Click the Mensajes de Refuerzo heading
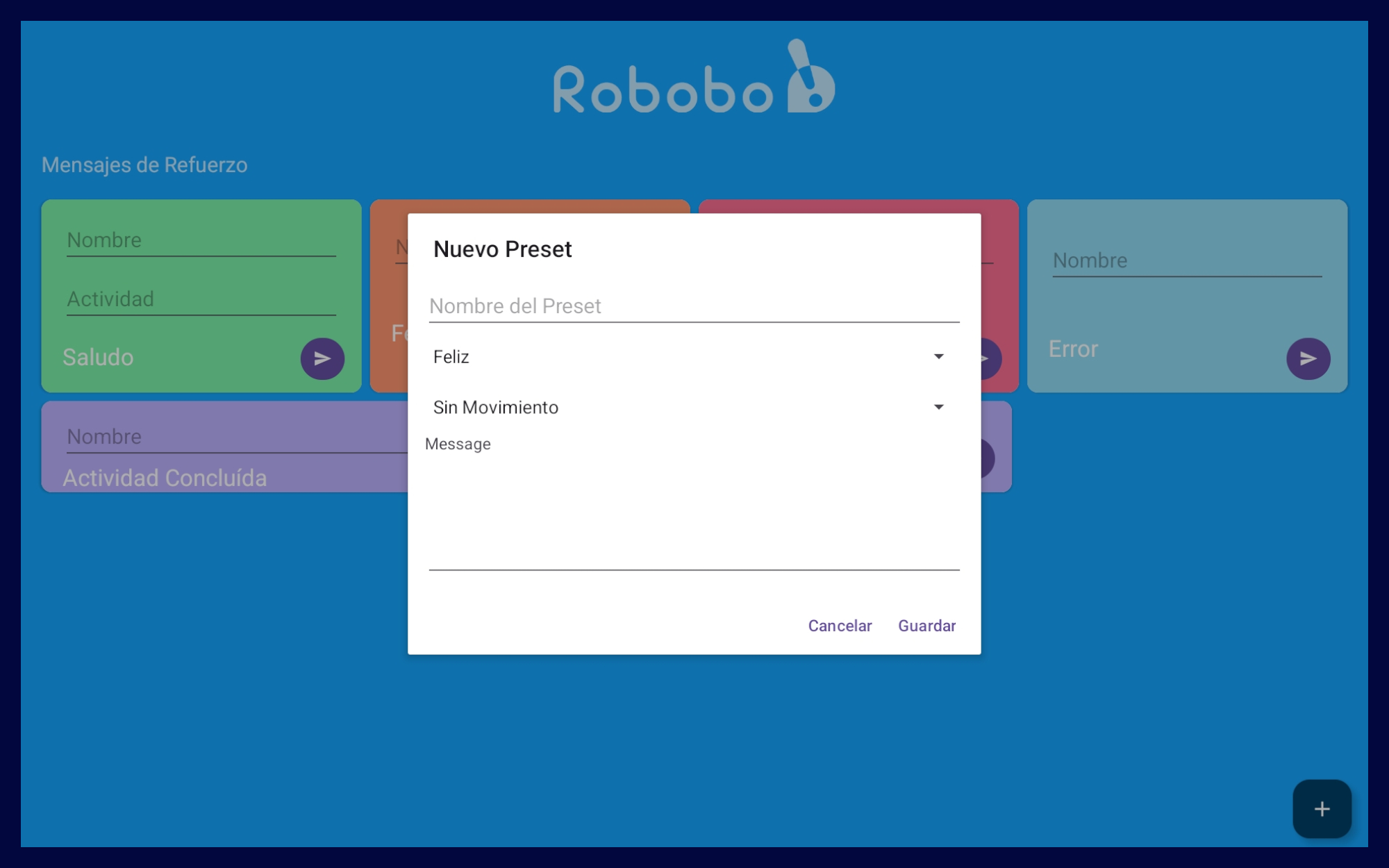 (x=144, y=165)
